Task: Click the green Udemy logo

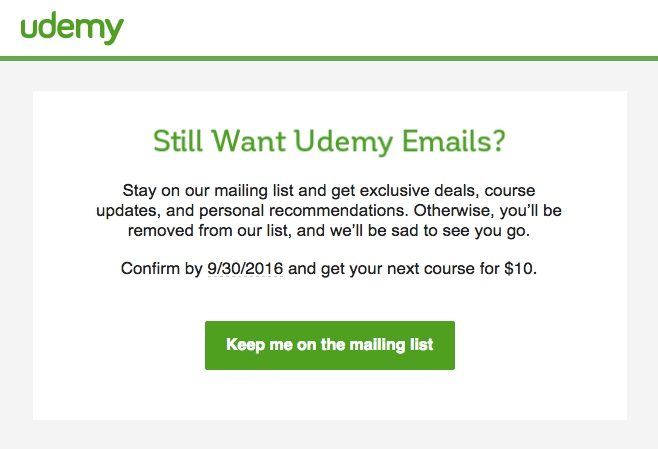Action: click(x=71, y=27)
